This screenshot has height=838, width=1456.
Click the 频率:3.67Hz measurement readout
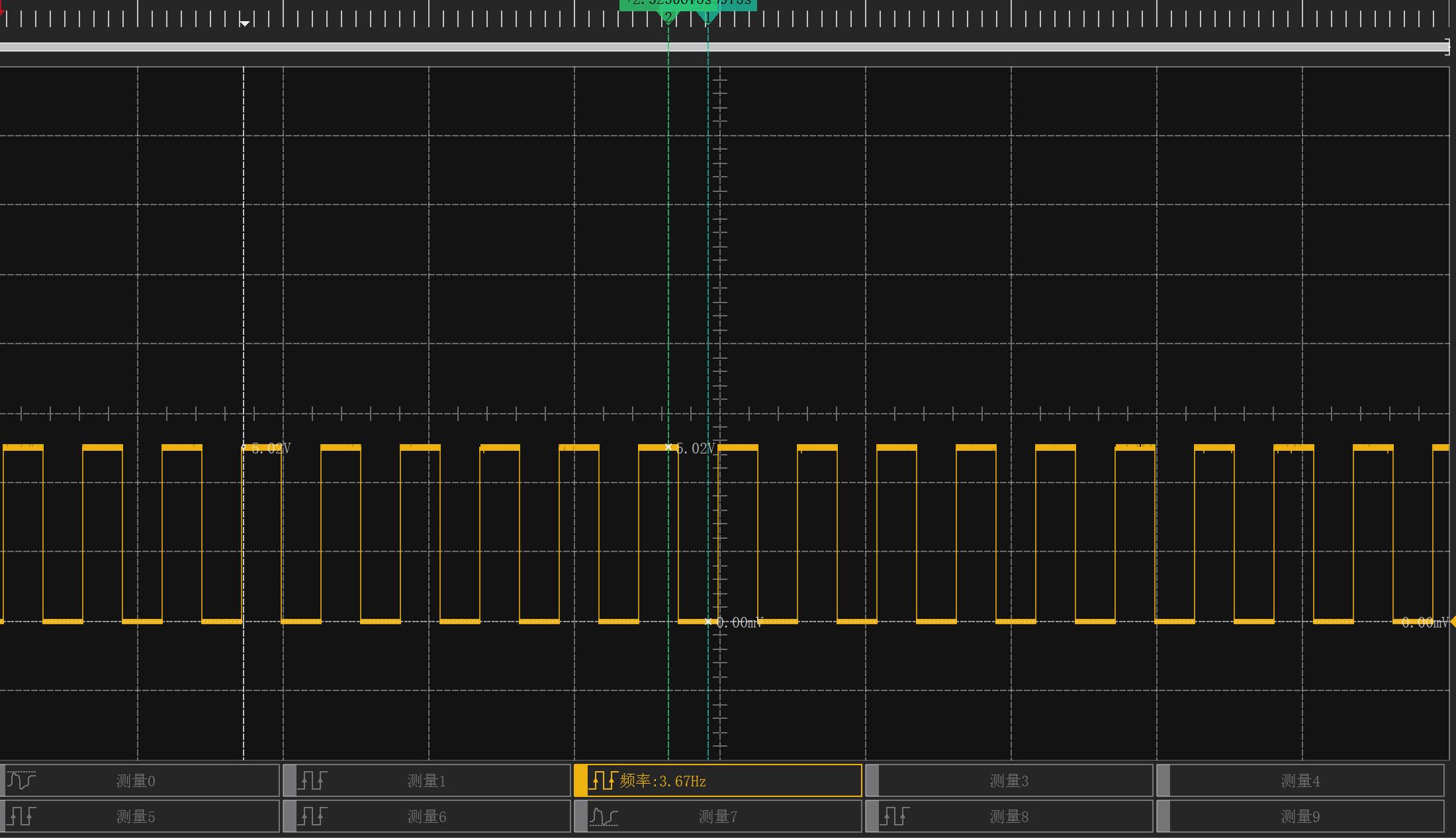click(x=663, y=781)
